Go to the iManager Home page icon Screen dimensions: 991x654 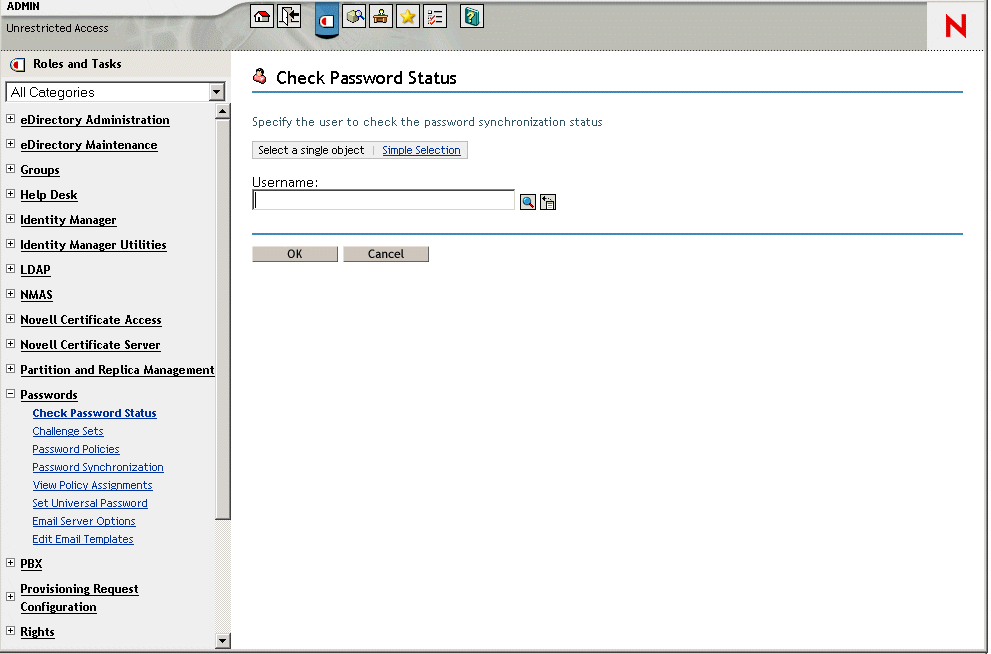(x=262, y=16)
